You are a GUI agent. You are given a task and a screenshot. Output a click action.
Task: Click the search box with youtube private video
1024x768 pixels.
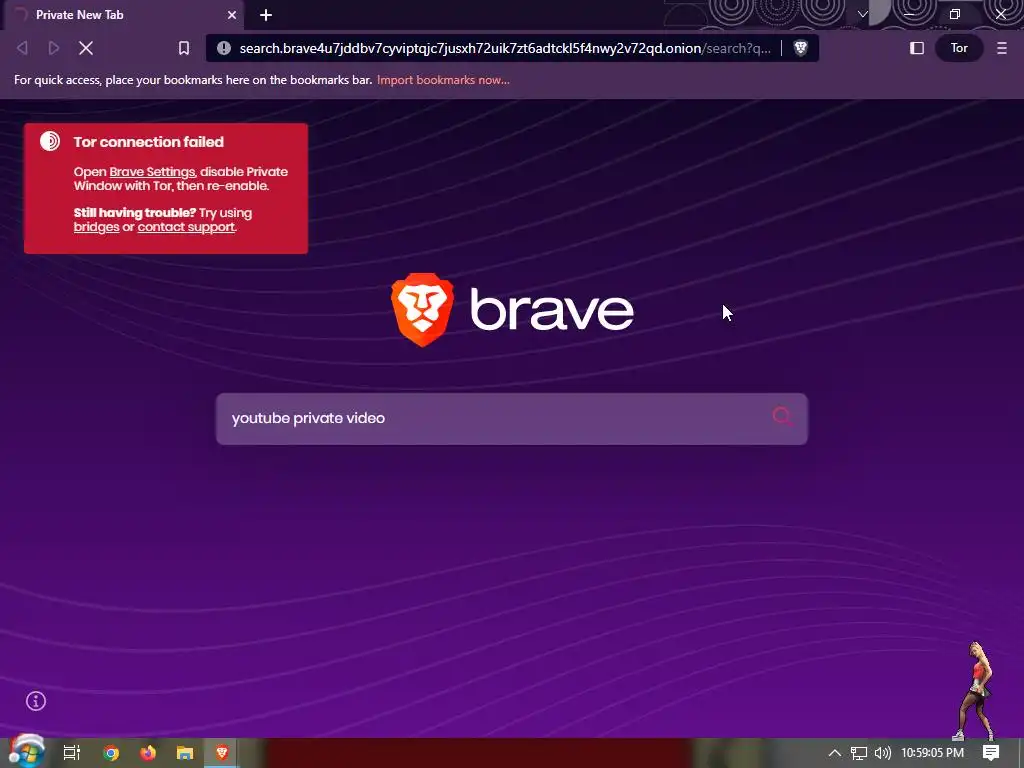[511, 419]
